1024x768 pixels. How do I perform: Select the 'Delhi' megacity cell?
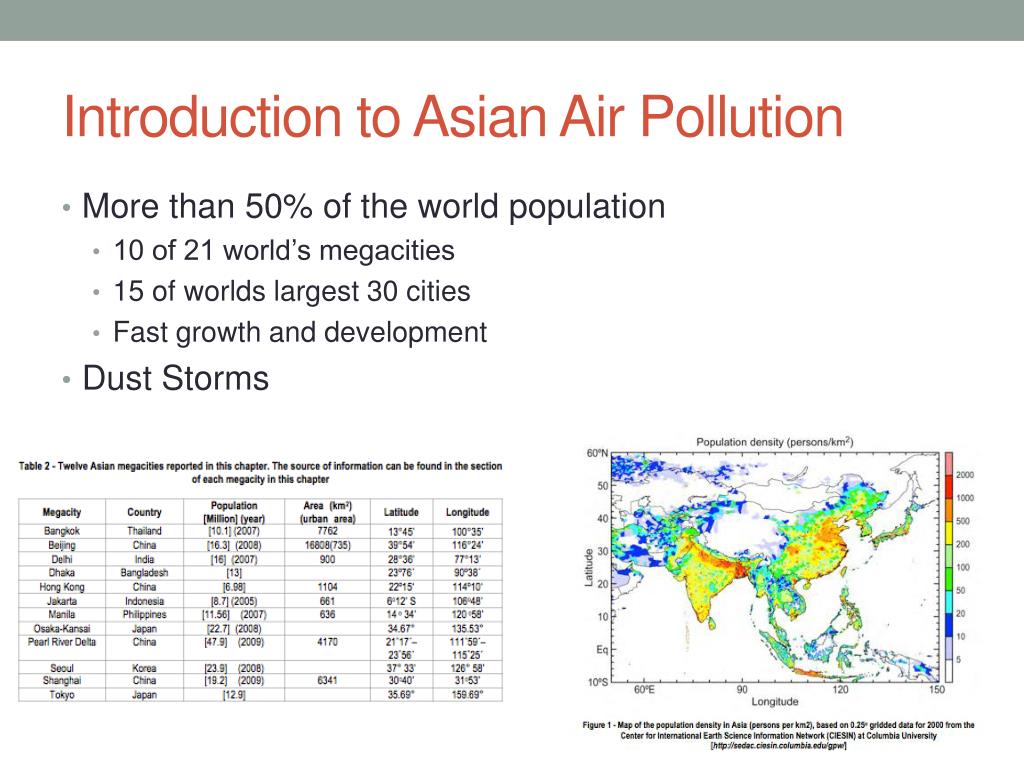62,559
